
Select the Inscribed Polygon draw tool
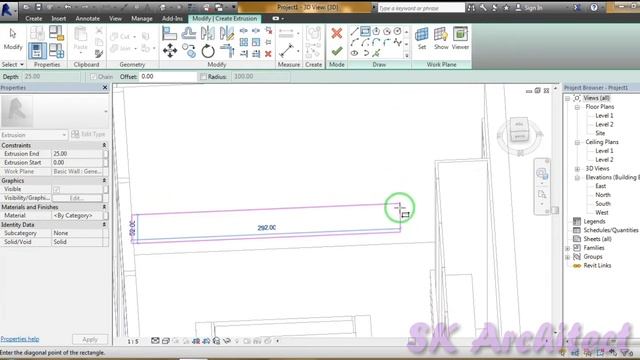pos(376,31)
